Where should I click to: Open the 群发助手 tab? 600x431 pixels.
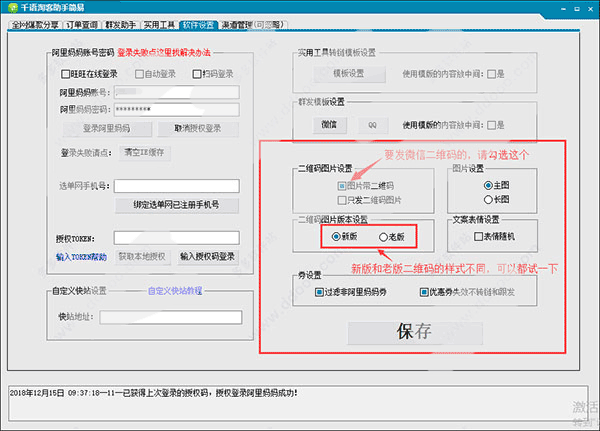120,25
